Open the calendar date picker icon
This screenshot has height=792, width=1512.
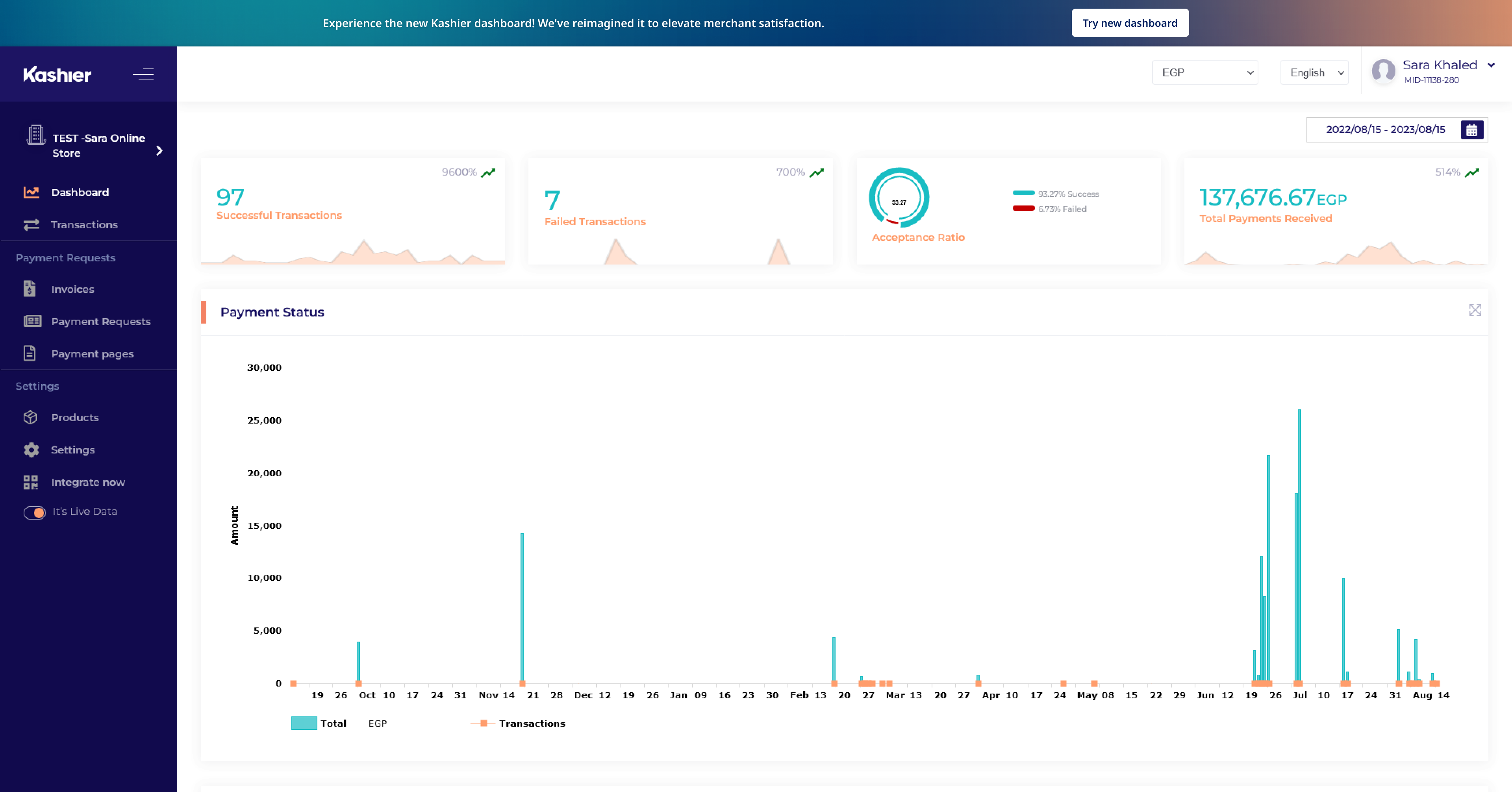(1471, 130)
